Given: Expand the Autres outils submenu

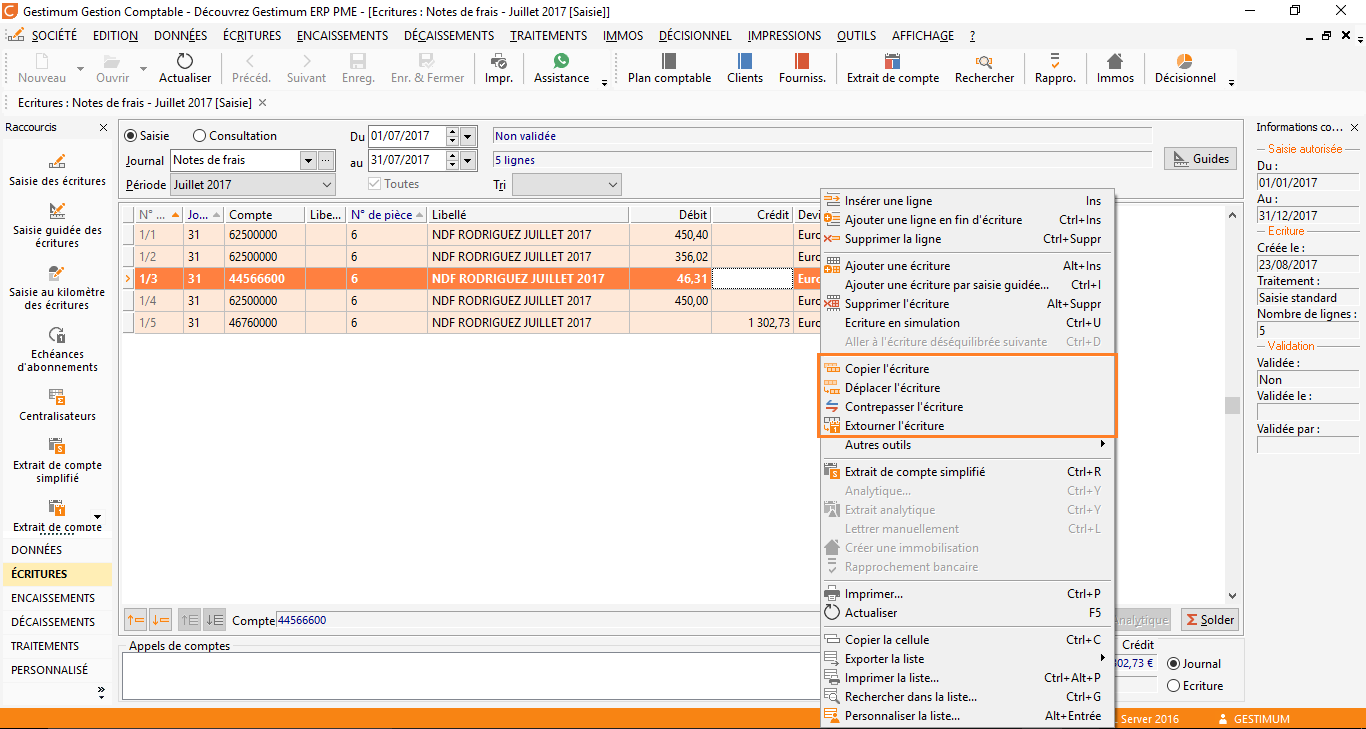Looking at the screenshot, I should click(966, 445).
